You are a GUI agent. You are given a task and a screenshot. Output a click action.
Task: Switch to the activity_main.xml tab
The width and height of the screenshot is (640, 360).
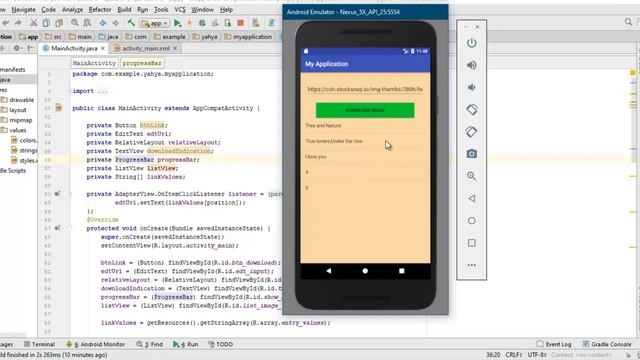point(146,48)
